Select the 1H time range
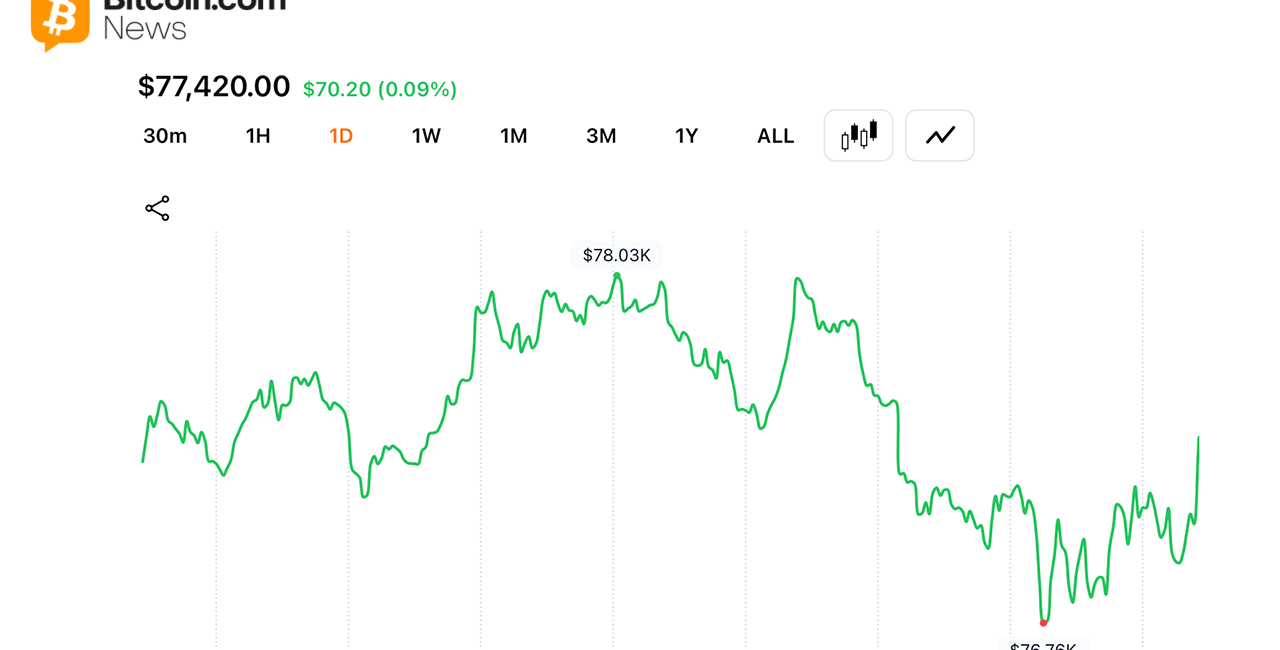The image size is (1280, 650). point(258,136)
